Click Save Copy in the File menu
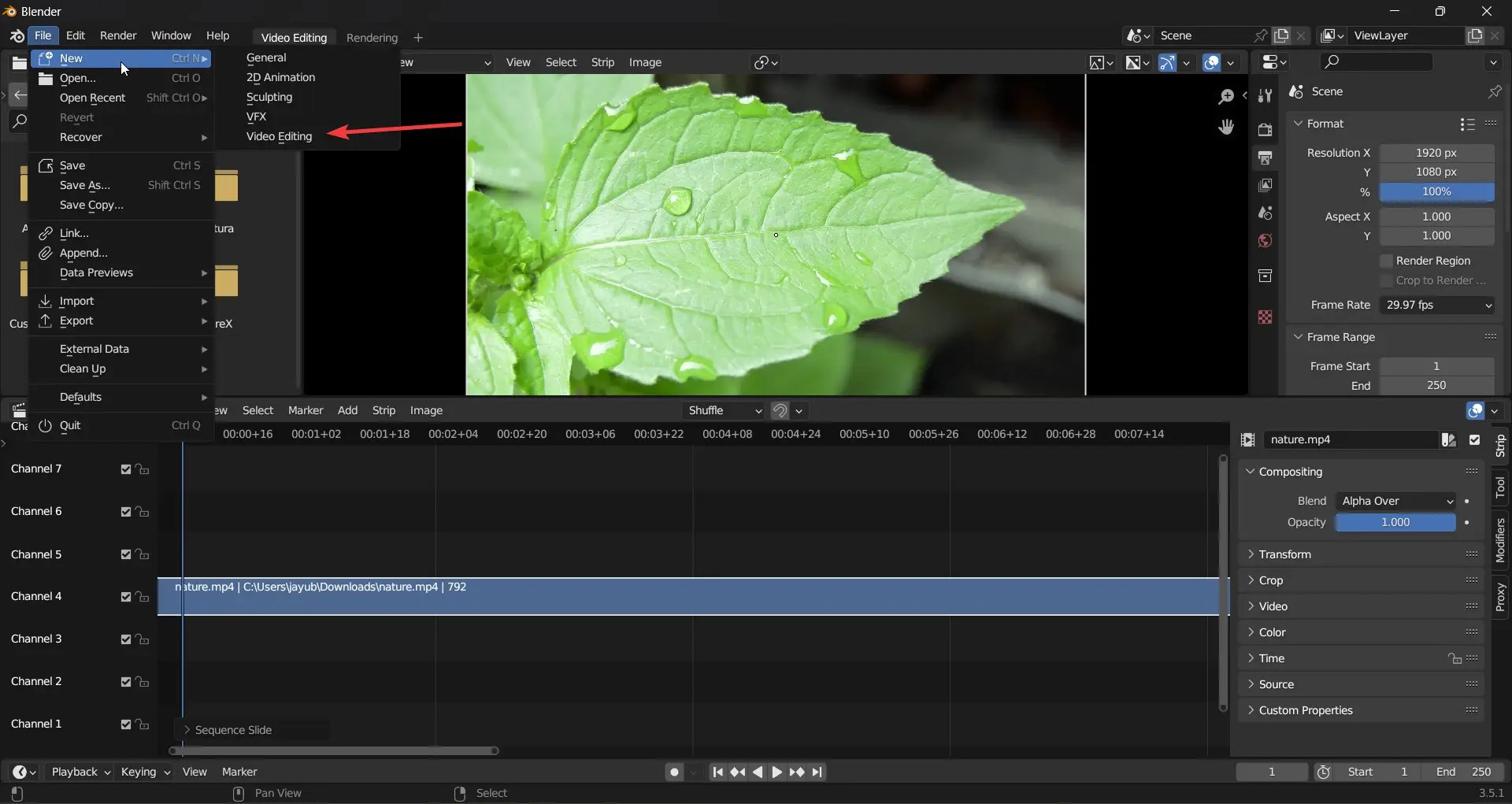Image resolution: width=1512 pixels, height=804 pixels. point(92,205)
